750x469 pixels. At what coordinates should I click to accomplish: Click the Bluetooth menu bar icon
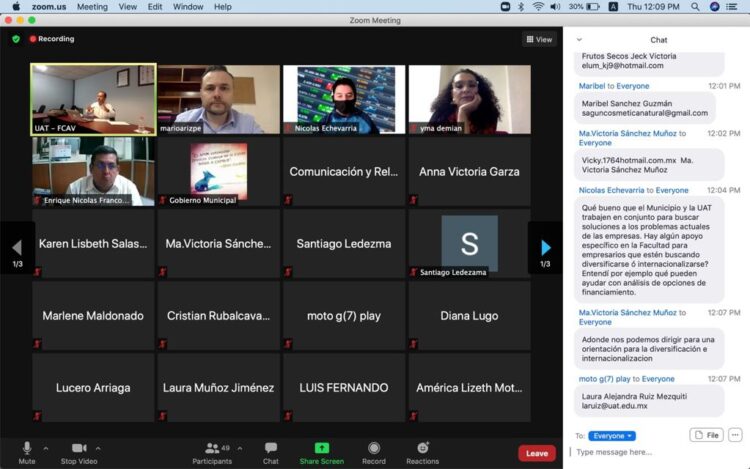pyautogui.click(x=521, y=7)
